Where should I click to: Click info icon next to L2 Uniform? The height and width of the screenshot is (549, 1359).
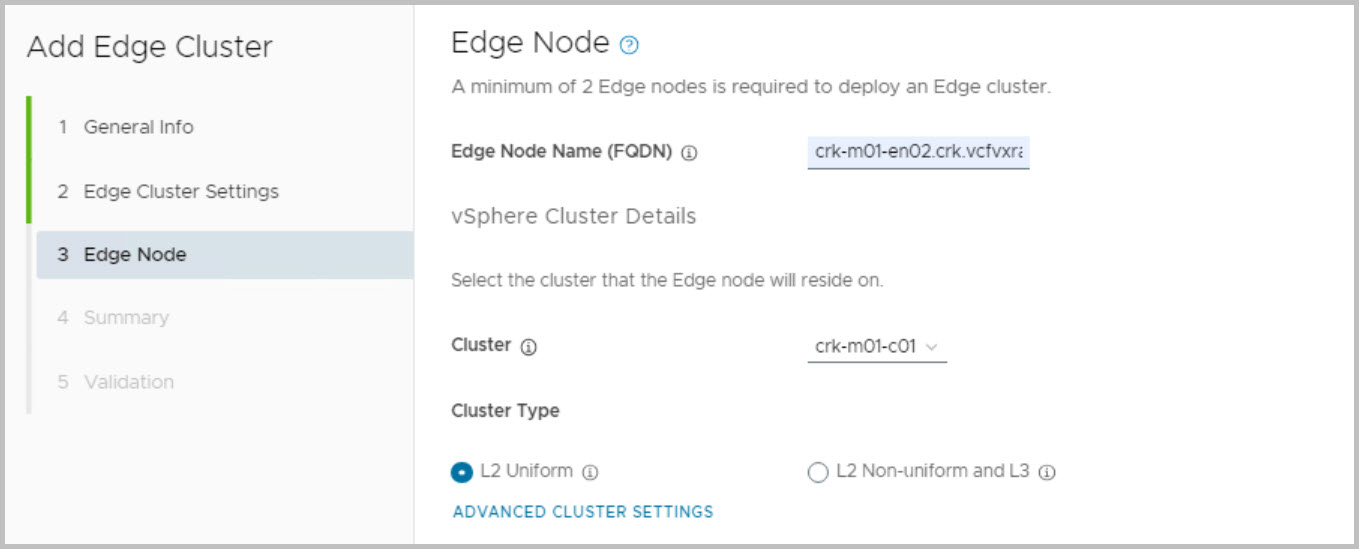point(590,472)
